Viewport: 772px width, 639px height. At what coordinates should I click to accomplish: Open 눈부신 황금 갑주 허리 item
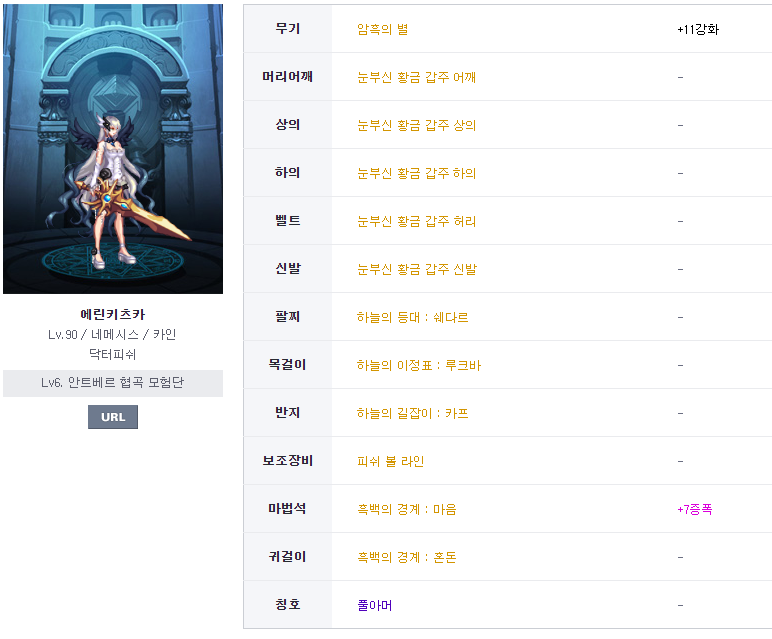tap(417, 221)
